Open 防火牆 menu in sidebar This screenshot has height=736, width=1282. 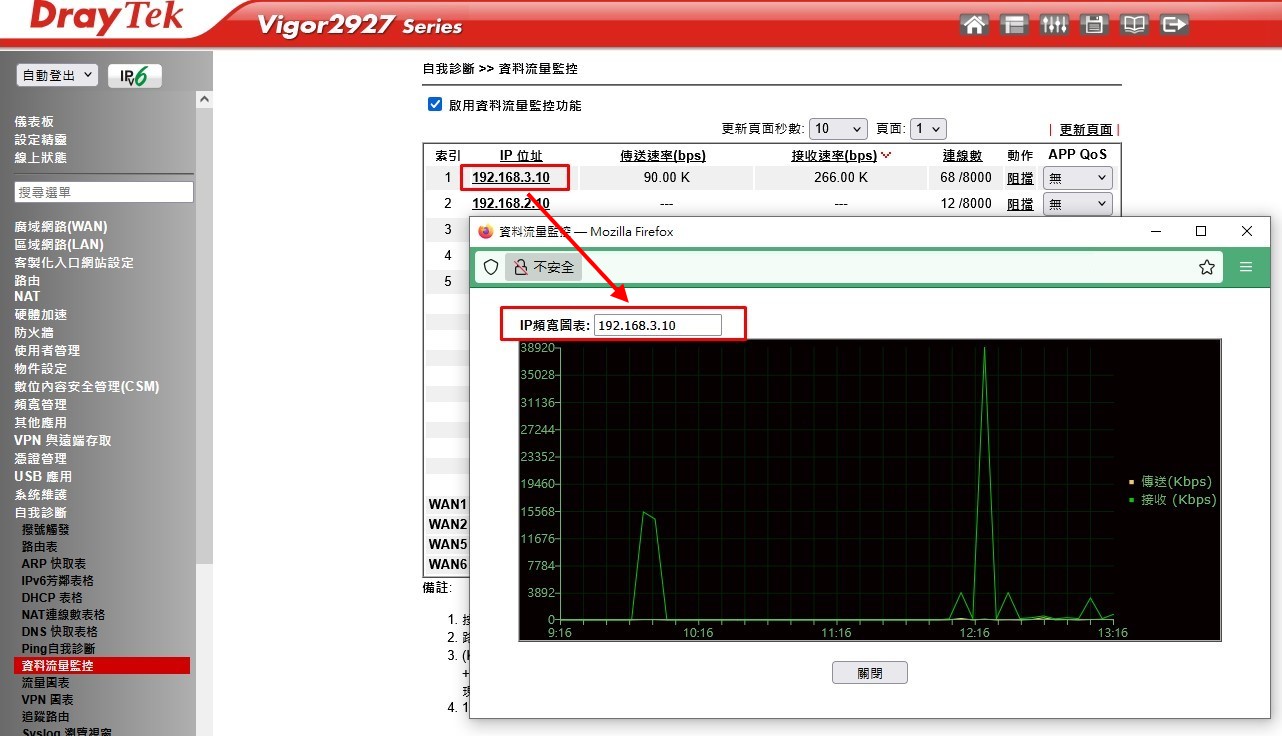[x=34, y=332]
